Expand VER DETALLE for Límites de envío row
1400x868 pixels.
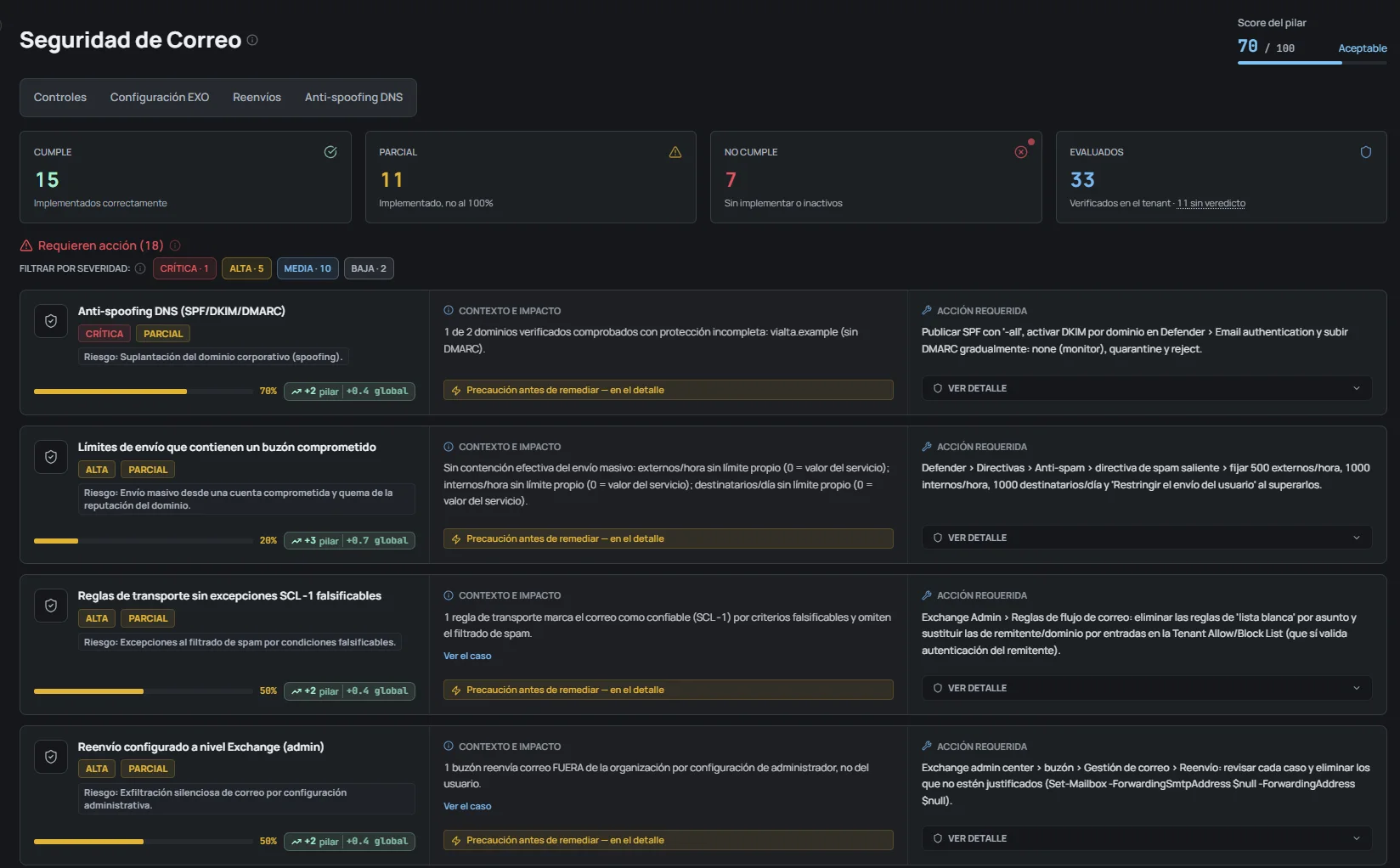click(x=1147, y=538)
